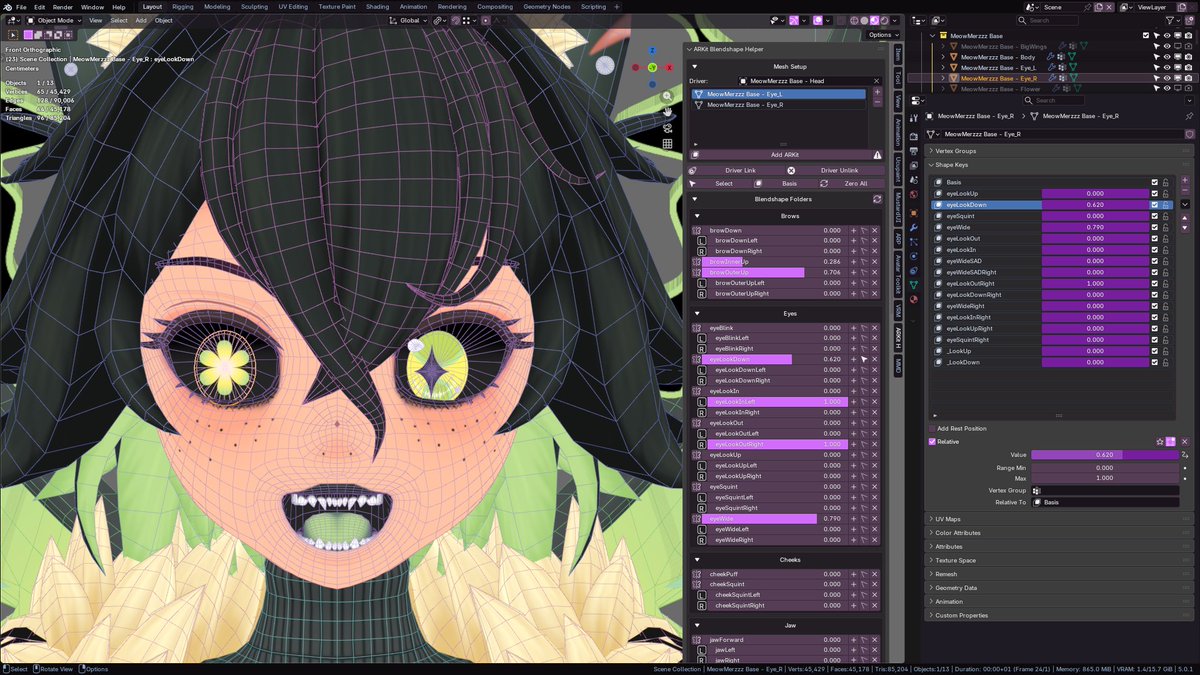Toggle the Relative checkbox under shape keys
Image resolution: width=1200 pixels, height=675 pixels.
coord(931,441)
